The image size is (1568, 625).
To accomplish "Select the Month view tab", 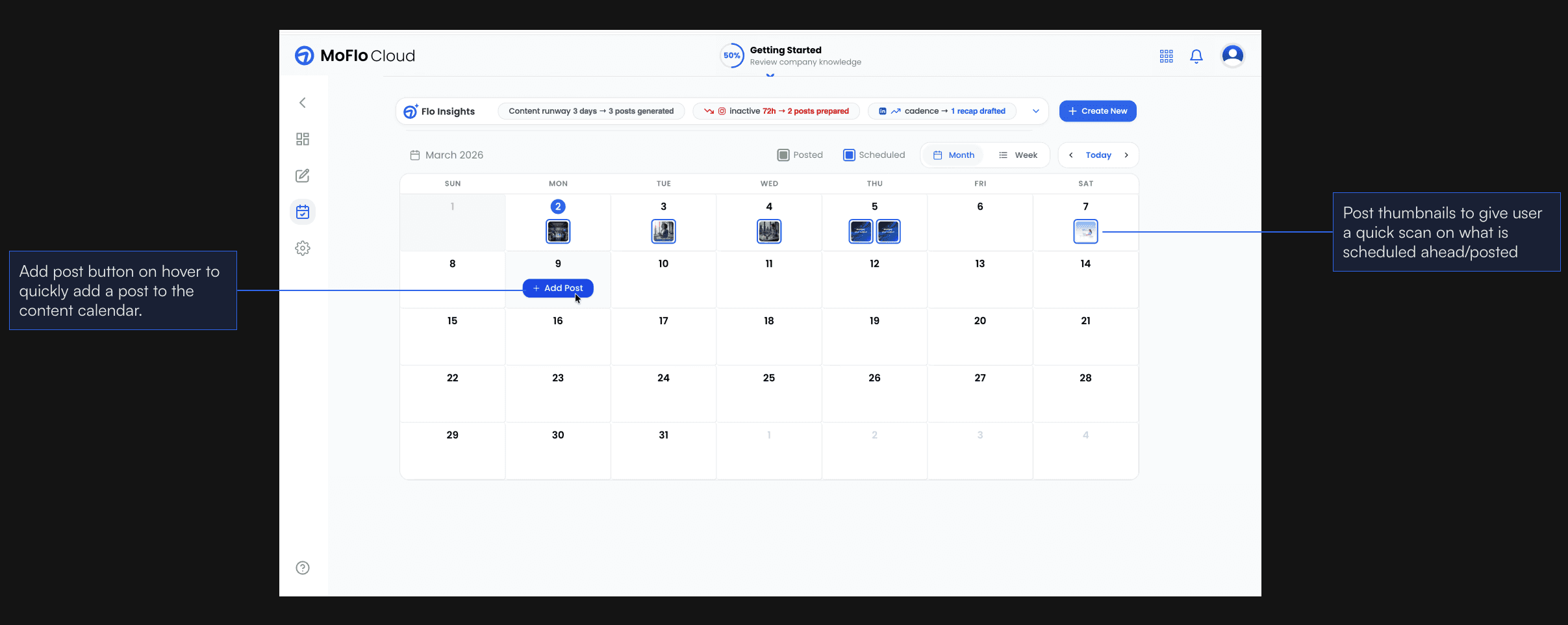I will pyautogui.click(x=953, y=155).
